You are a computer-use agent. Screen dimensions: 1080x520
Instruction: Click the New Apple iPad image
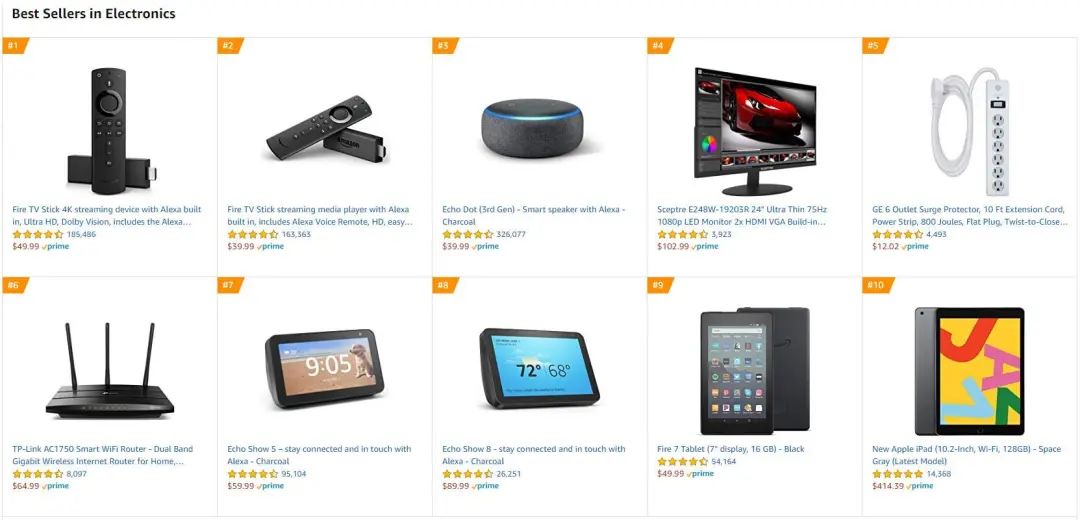[970, 371]
